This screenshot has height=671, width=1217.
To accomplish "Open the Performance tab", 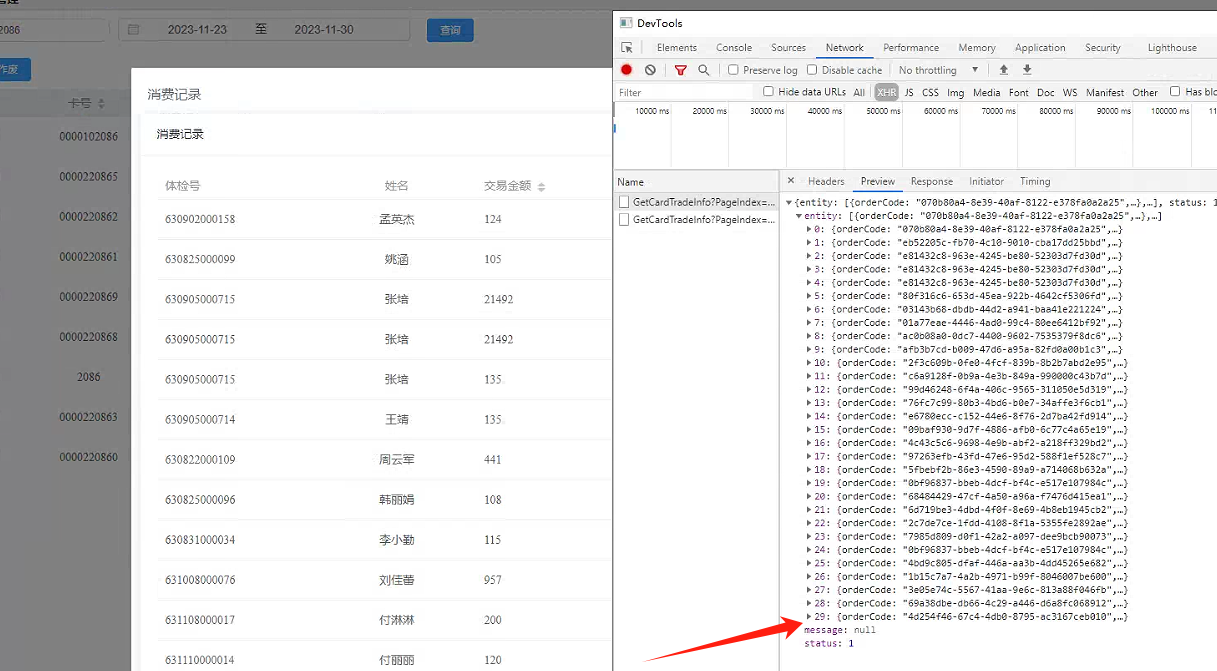I will (911, 47).
